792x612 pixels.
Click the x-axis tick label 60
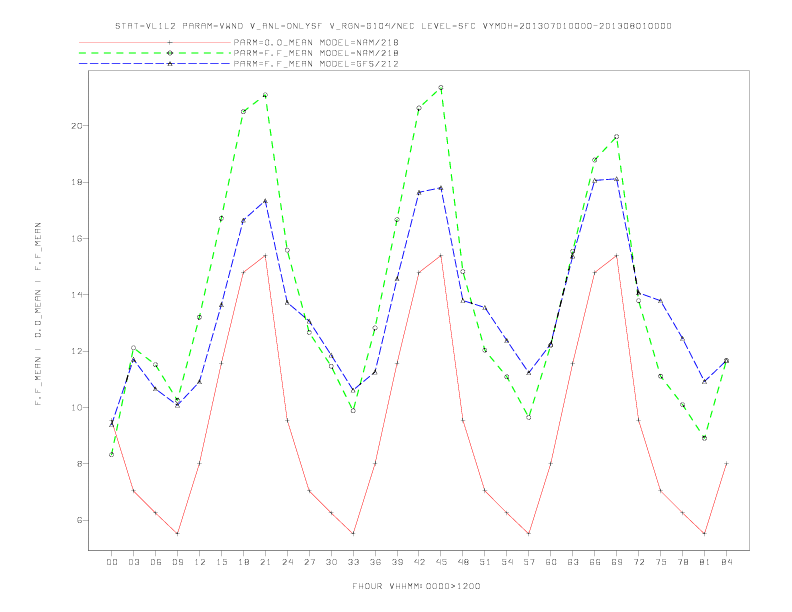pos(551,562)
